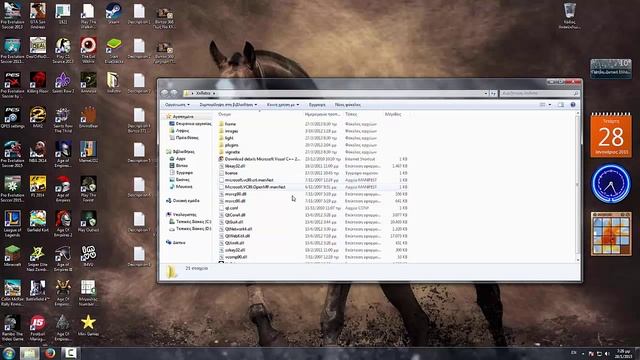Open the Include in library dropdown
The image size is (640, 360).
(x=228, y=105)
